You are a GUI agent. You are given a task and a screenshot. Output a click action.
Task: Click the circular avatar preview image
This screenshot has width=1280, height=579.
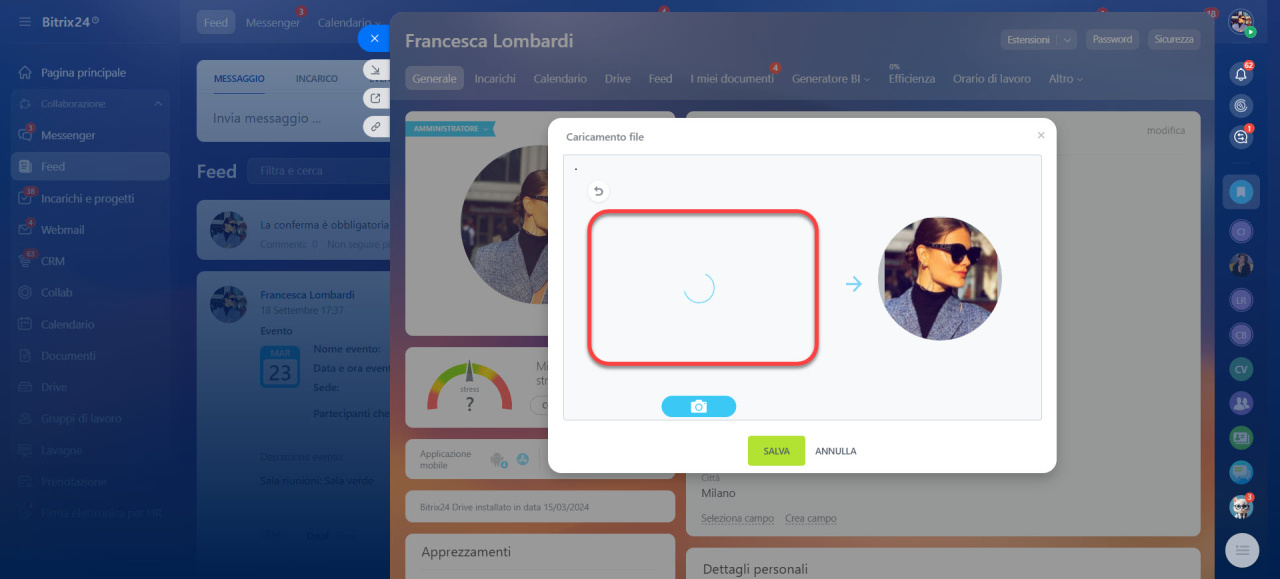coord(939,279)
